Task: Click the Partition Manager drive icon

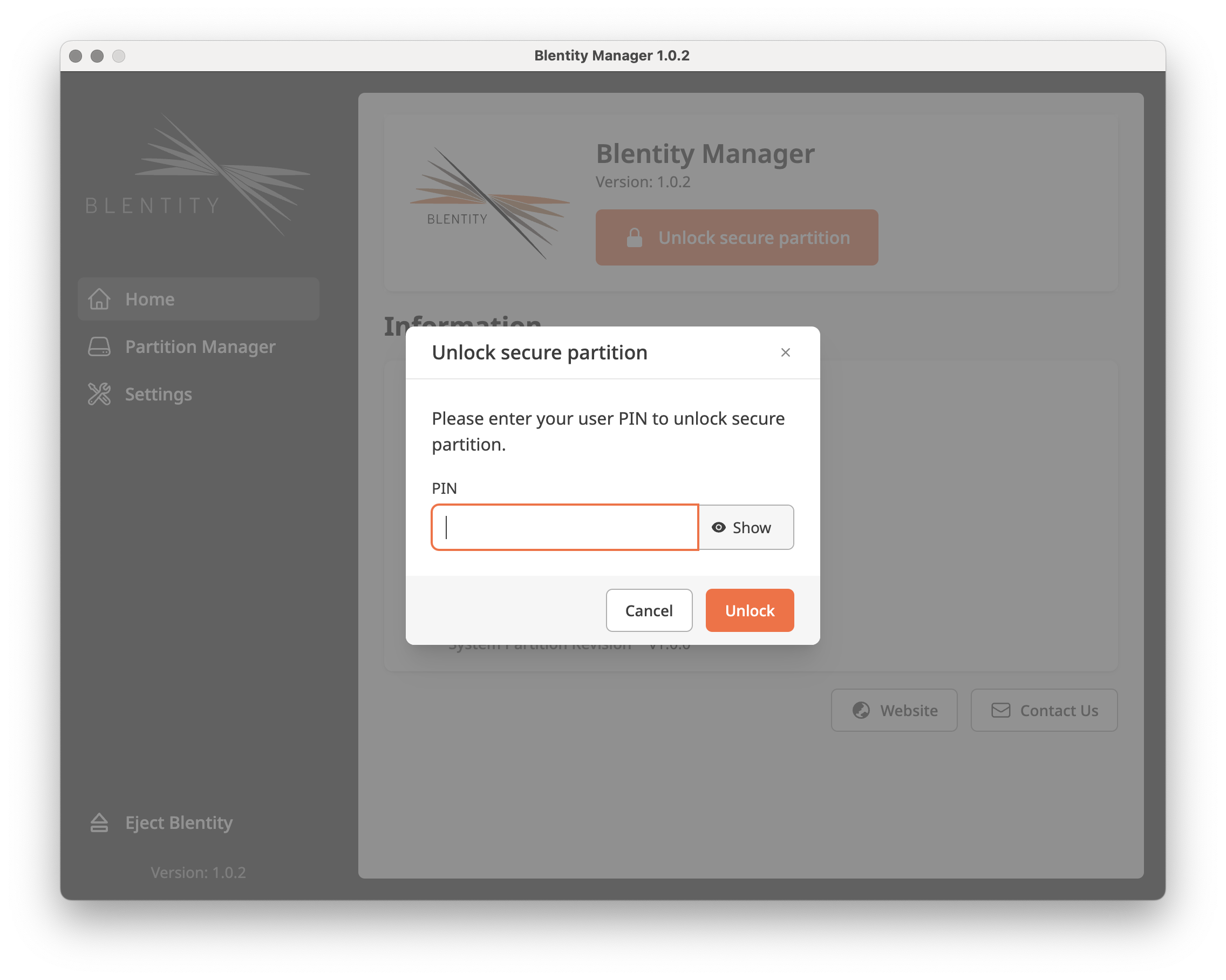Action: (x=99, y=346)
